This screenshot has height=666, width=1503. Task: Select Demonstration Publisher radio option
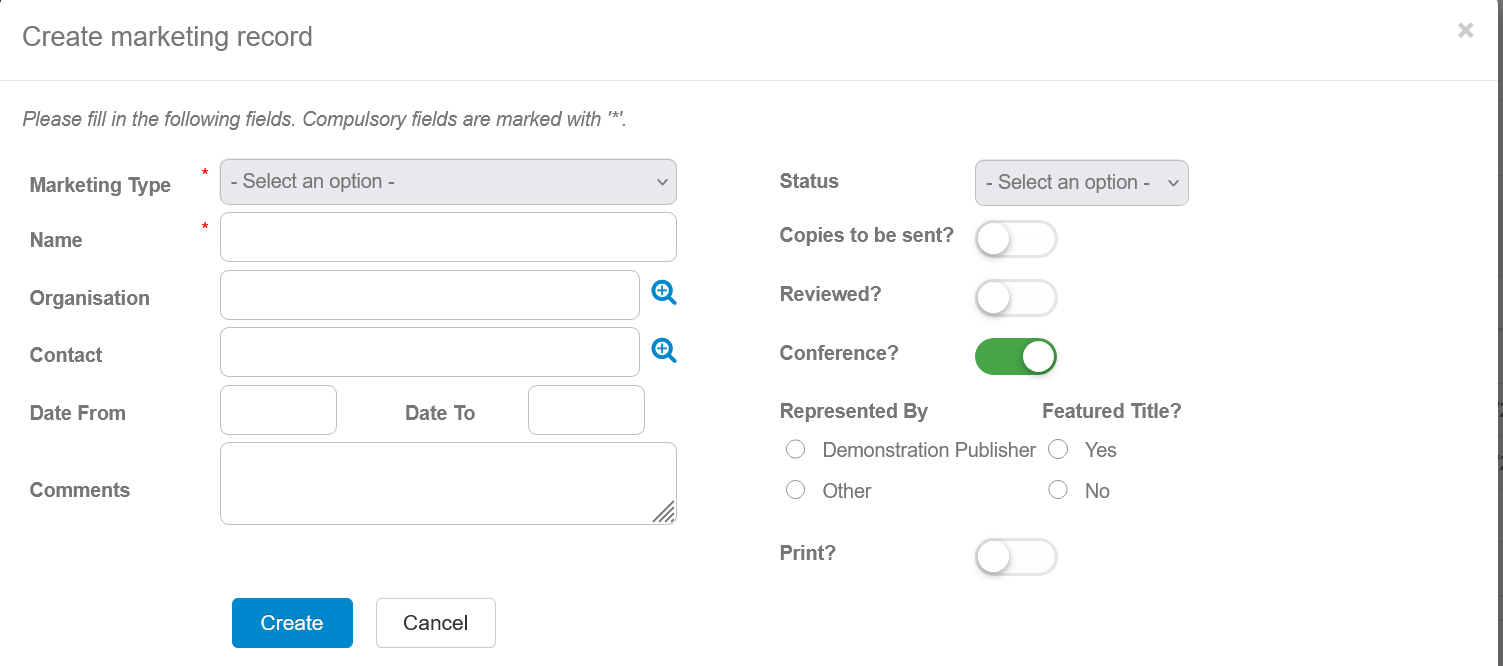[x=796, y=450]
